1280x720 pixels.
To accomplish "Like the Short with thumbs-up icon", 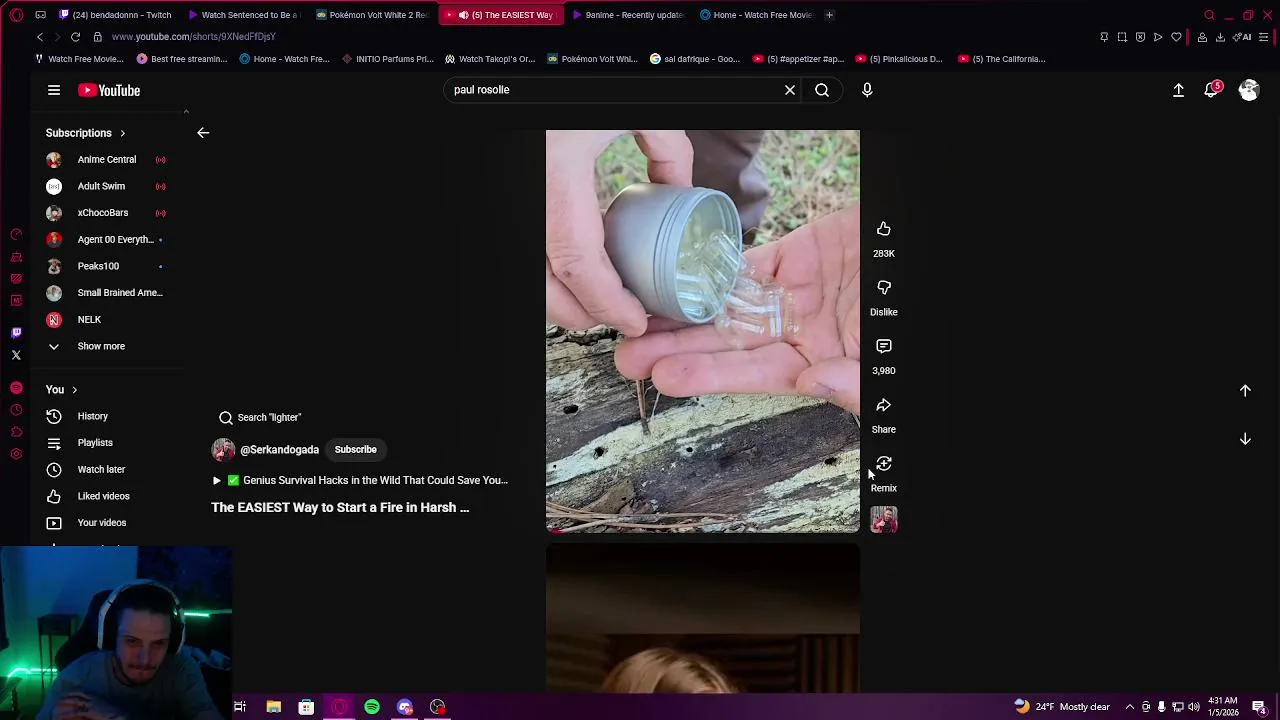I will [x=883, y=229].
